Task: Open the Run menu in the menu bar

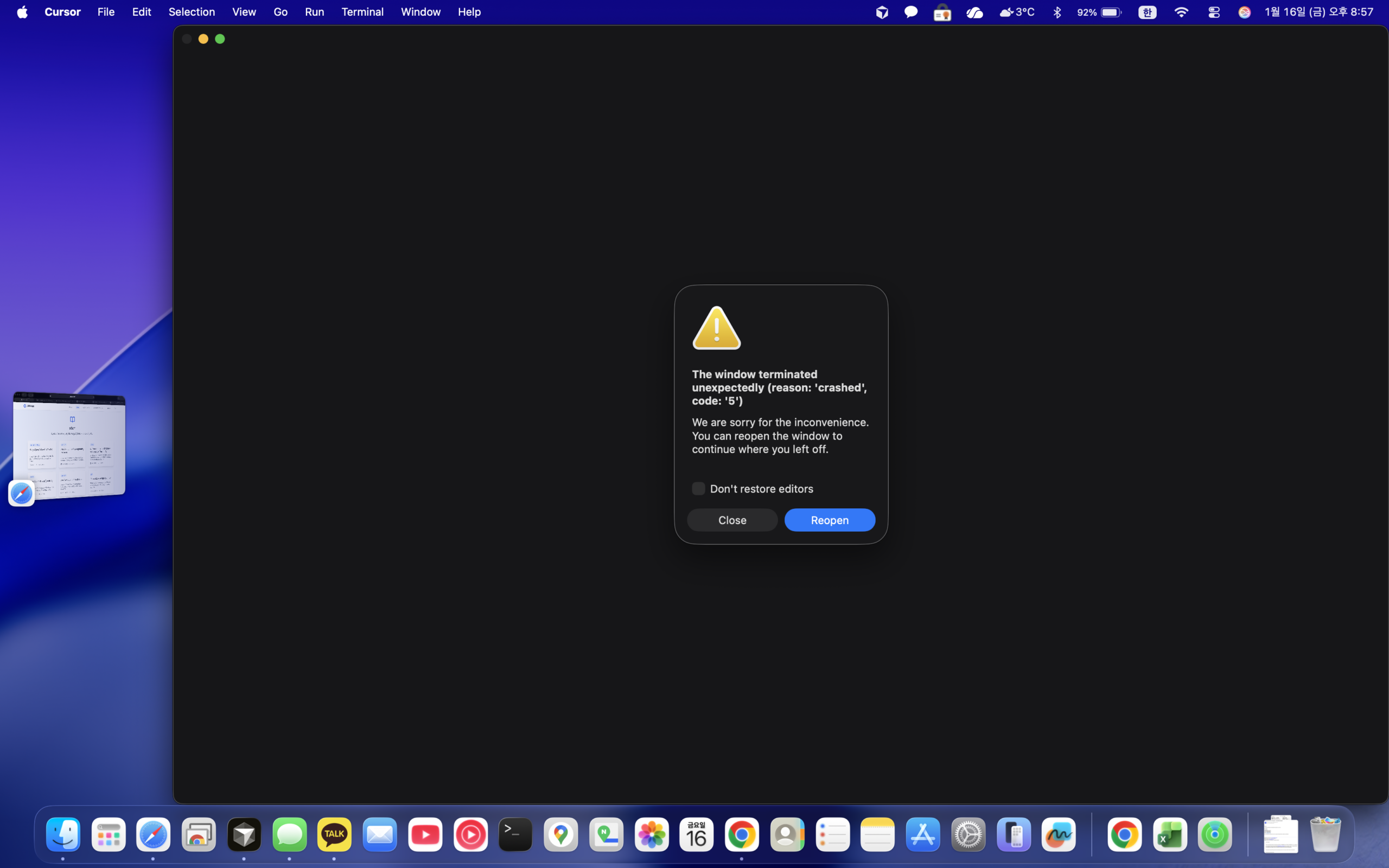Action: 314,12
